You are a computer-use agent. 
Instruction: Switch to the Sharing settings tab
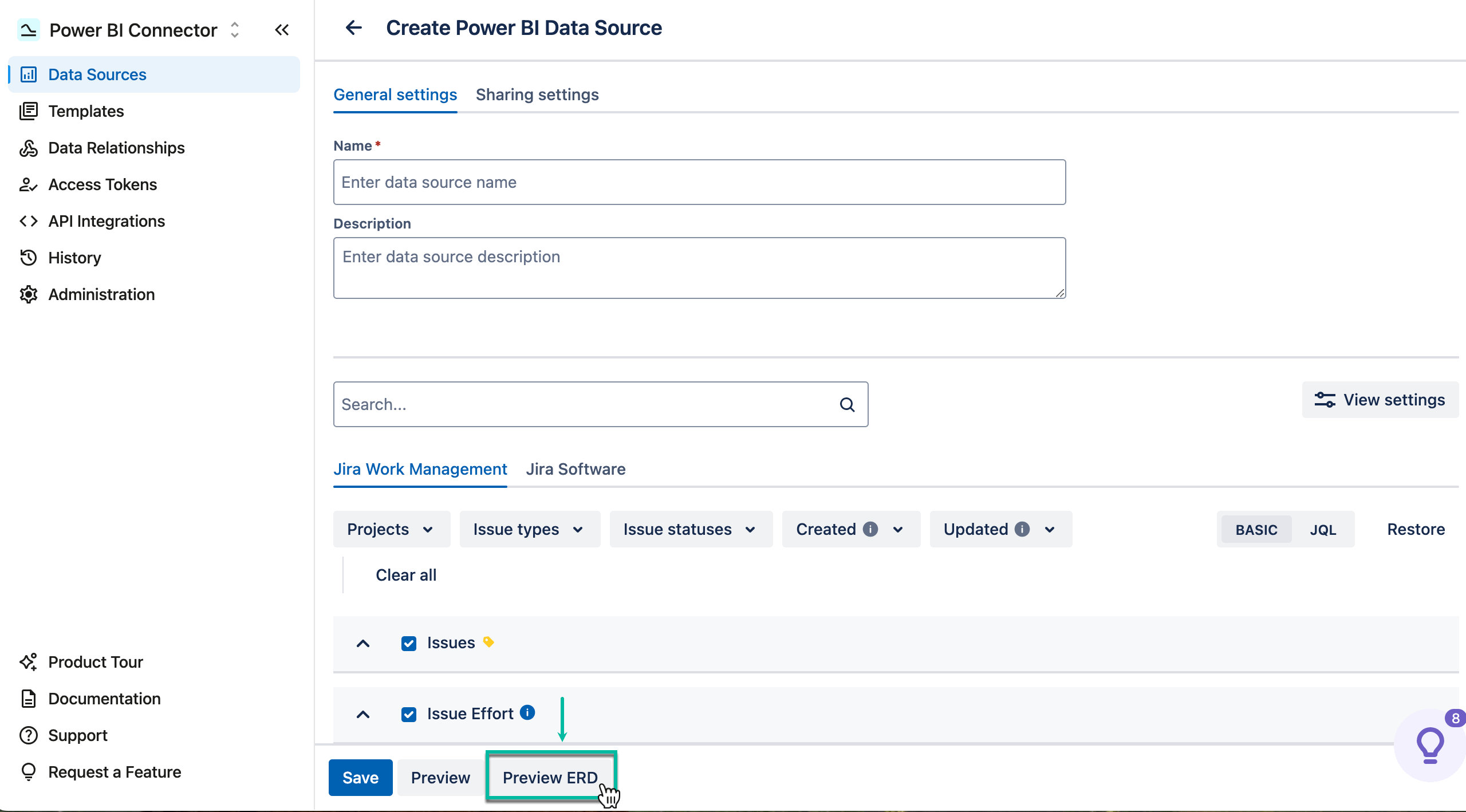[x=537, y=94]
